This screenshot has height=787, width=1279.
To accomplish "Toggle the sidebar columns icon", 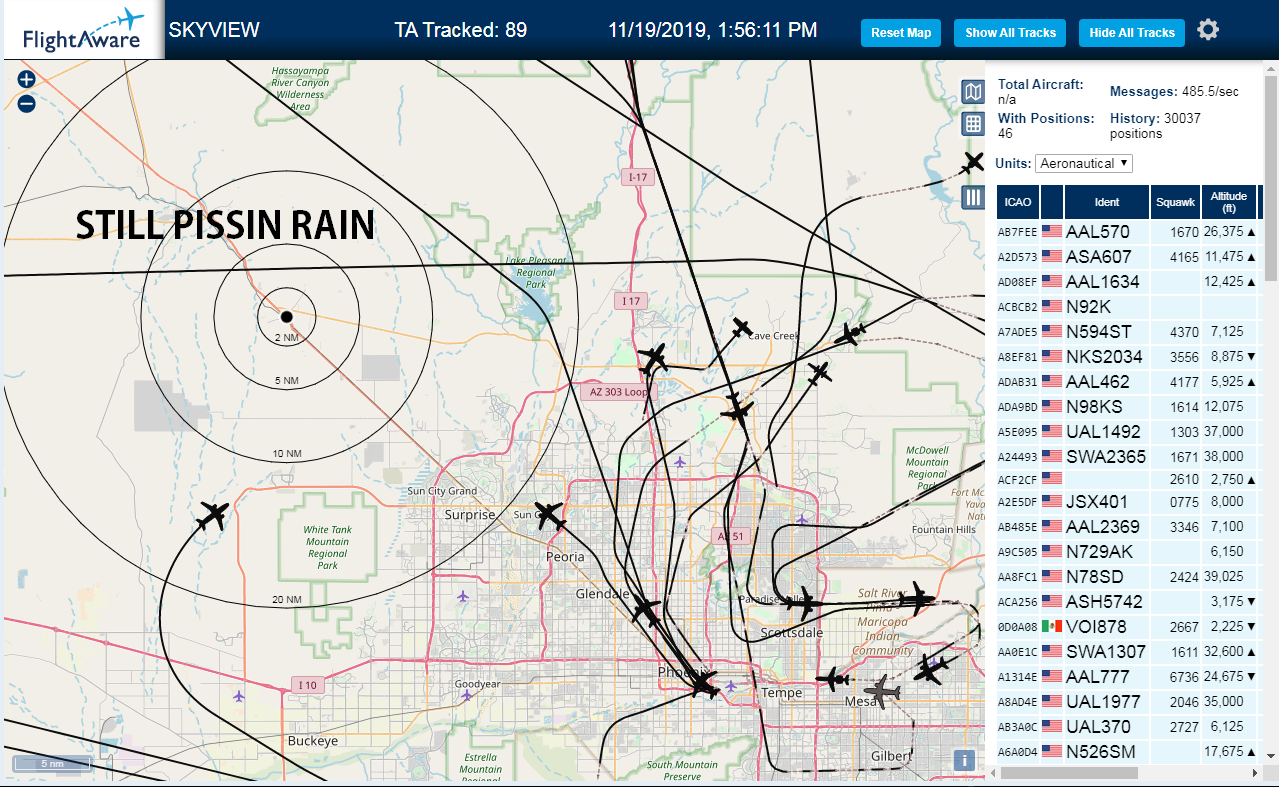I will (973, 197).
